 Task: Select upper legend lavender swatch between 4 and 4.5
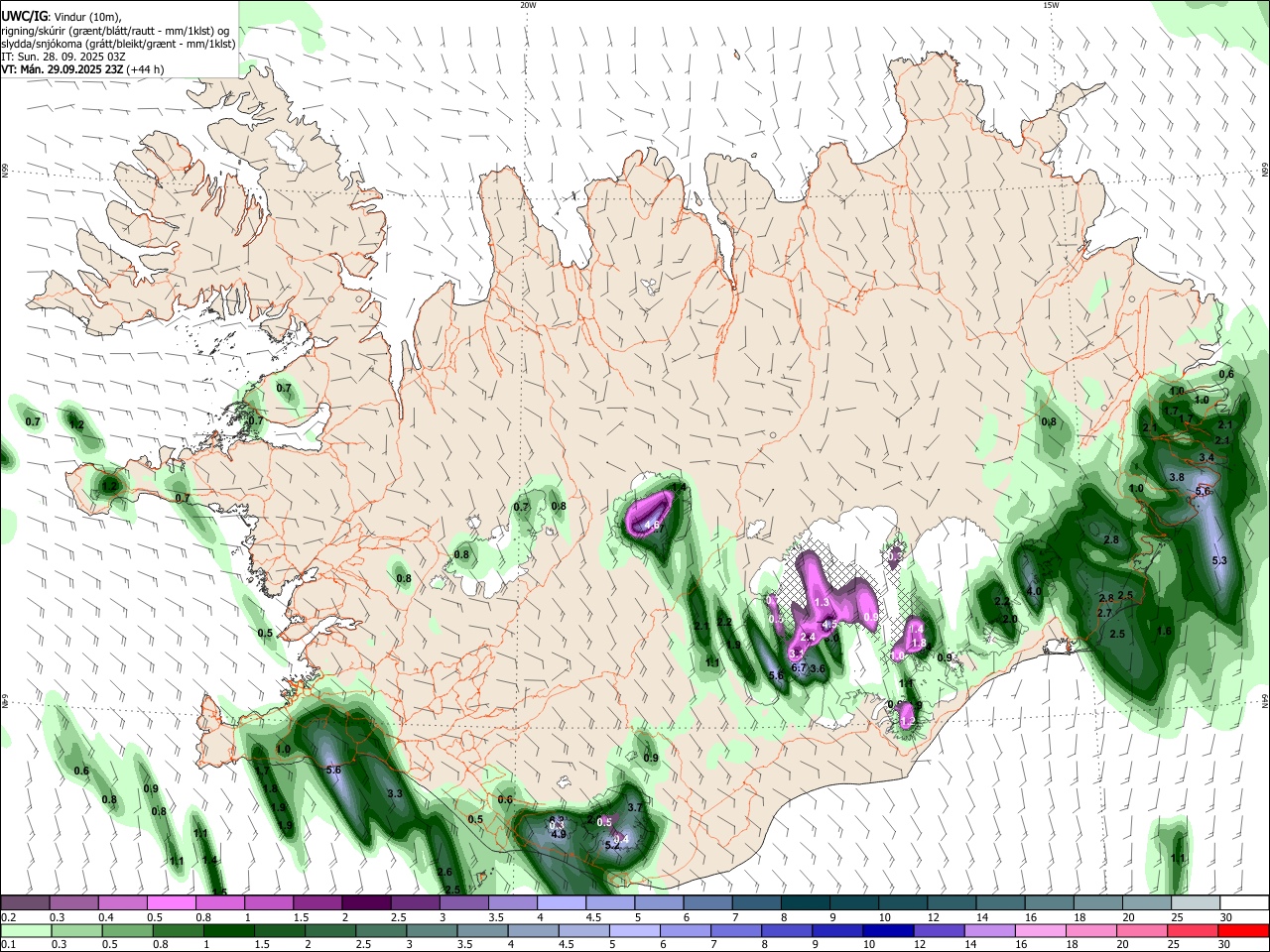tap(561, 902)
